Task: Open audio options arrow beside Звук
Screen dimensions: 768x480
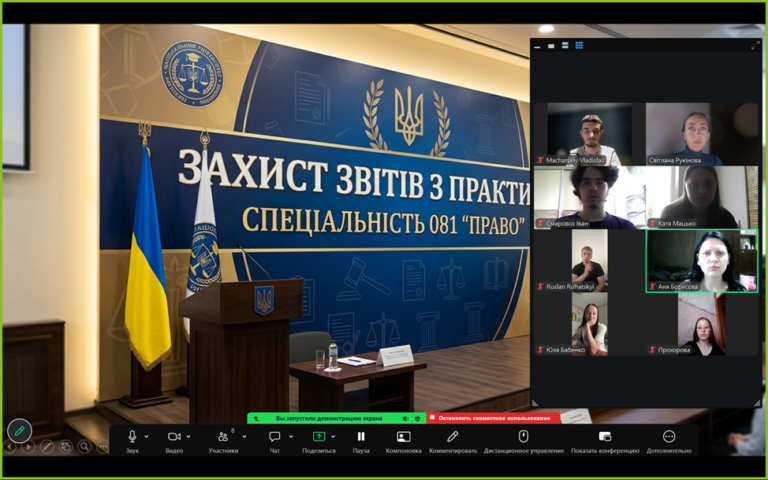Action: [146, 436]
